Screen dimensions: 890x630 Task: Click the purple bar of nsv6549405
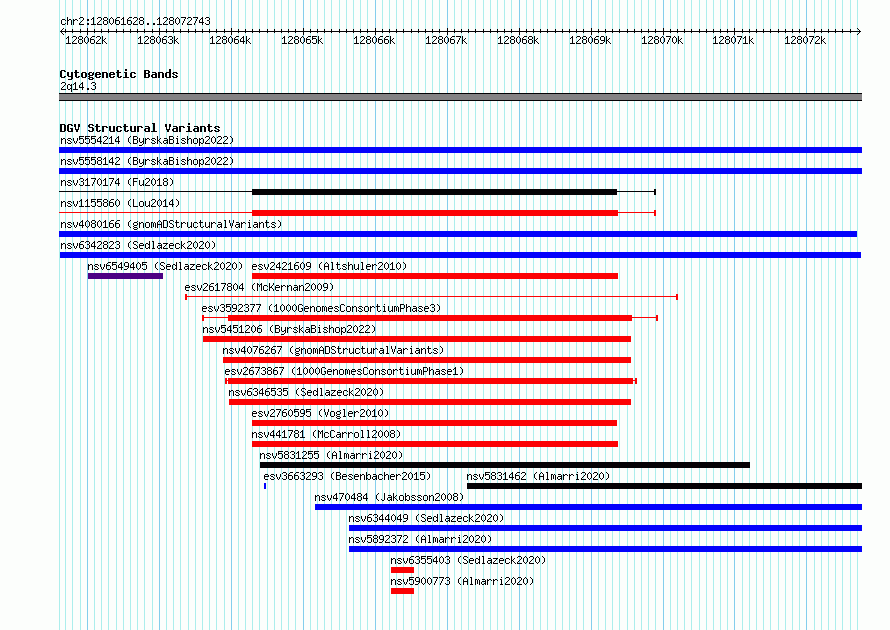tap(125, 276)
